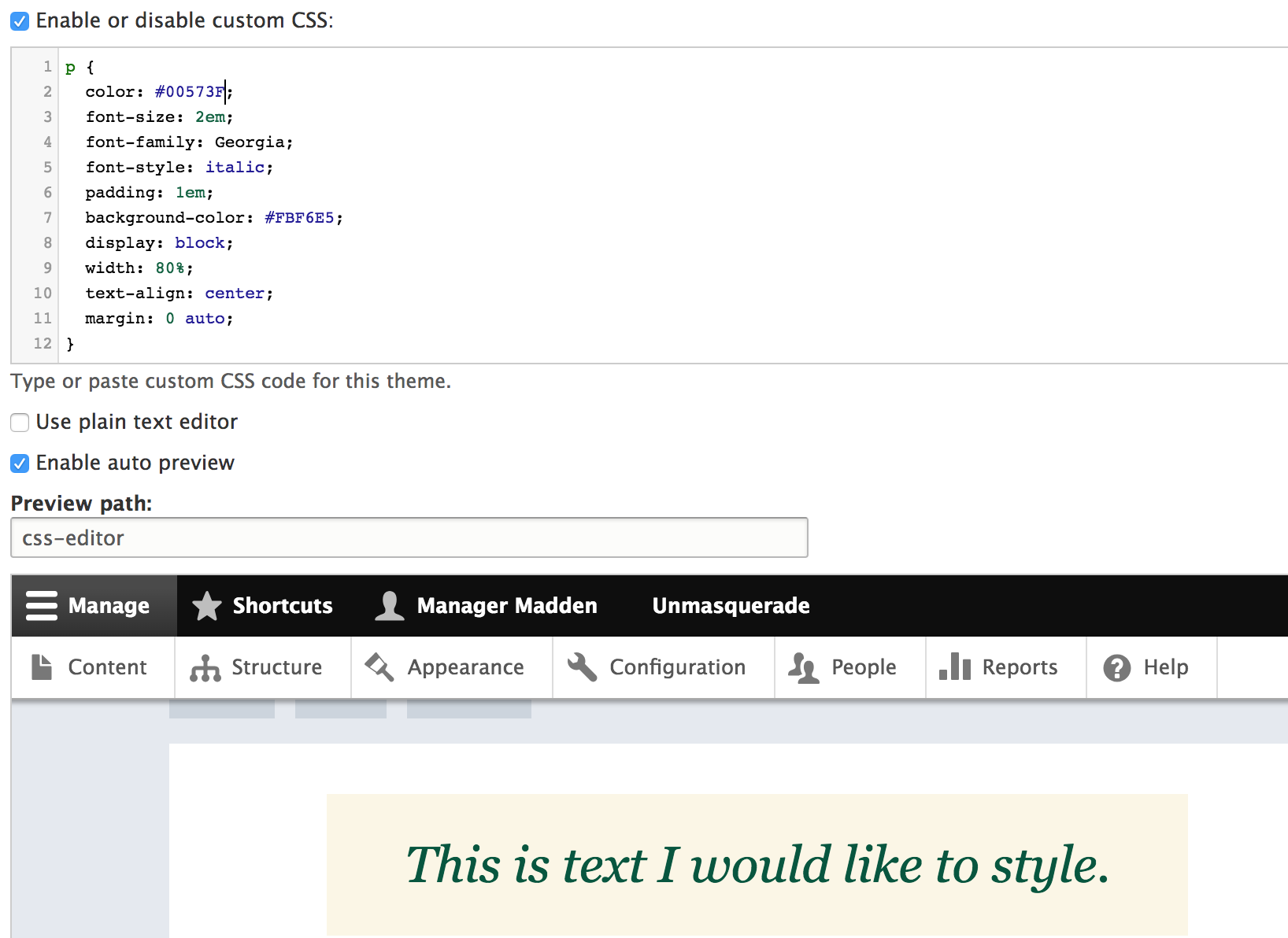1288x938 pixels.
Task: Click the Content page icon
Action: point(42,667)
